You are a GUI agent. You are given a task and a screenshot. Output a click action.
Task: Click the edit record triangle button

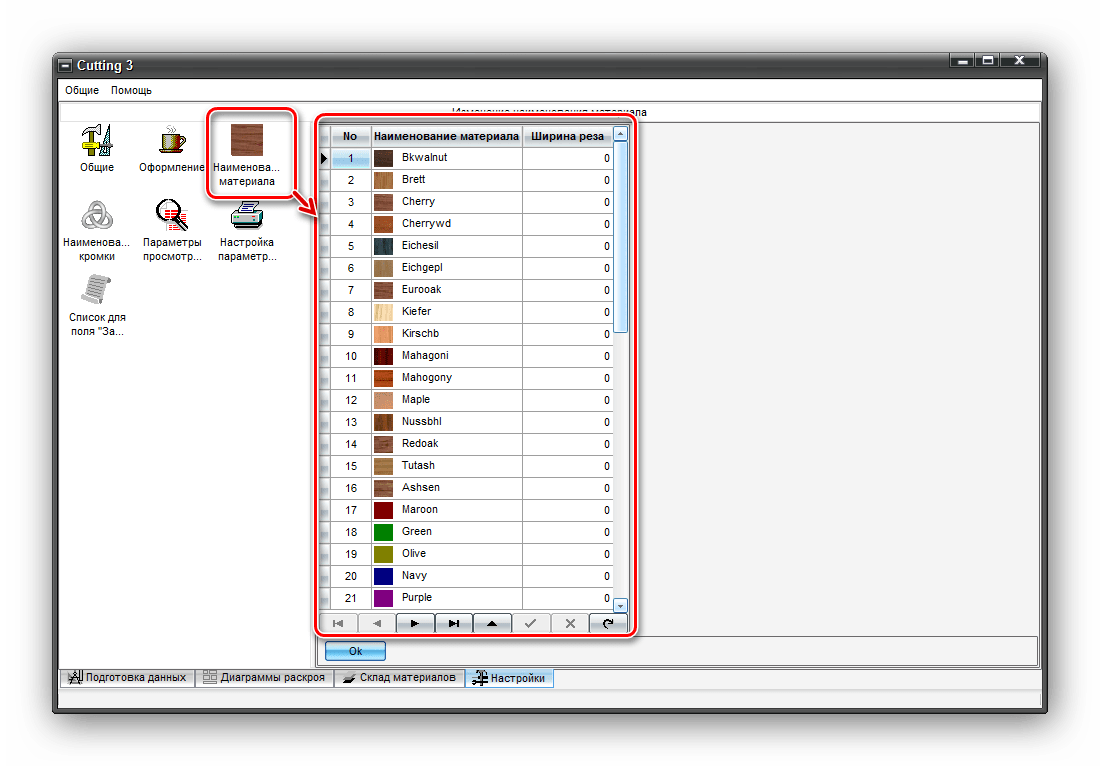pyautogui.click(x=492, y=623)
